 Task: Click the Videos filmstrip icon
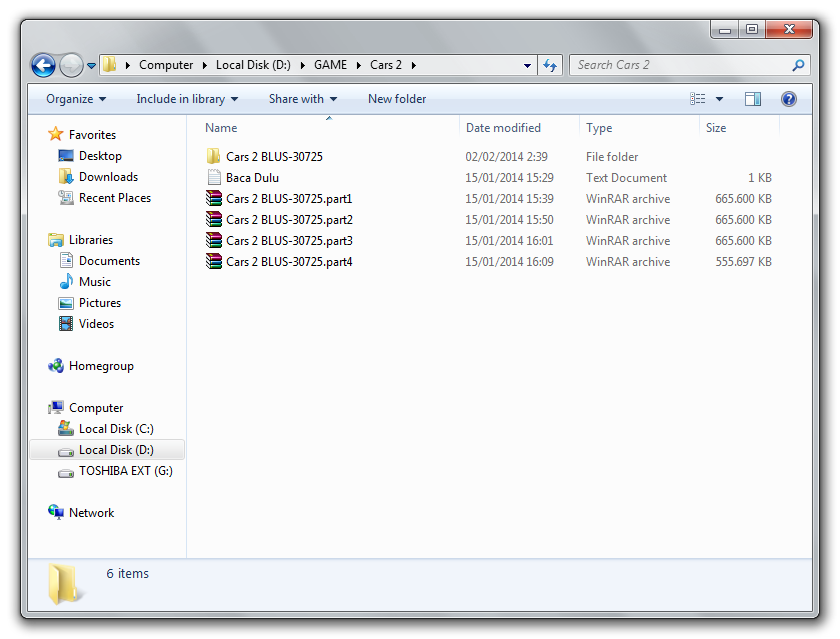pyautogui.click(x=66, y=324)
